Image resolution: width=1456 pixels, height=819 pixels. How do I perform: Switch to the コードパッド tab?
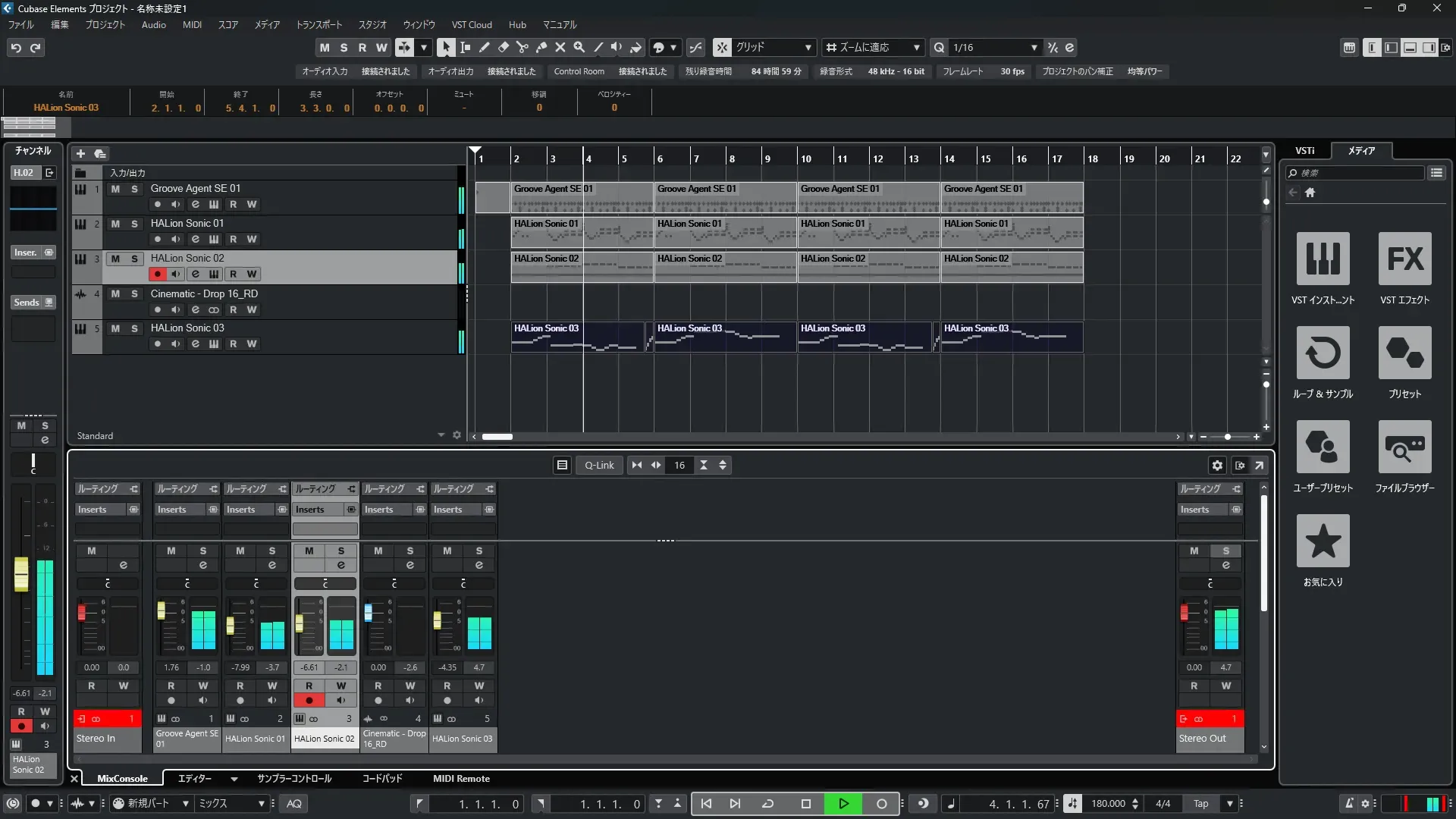pyautogui.click(x=381, y=779)
